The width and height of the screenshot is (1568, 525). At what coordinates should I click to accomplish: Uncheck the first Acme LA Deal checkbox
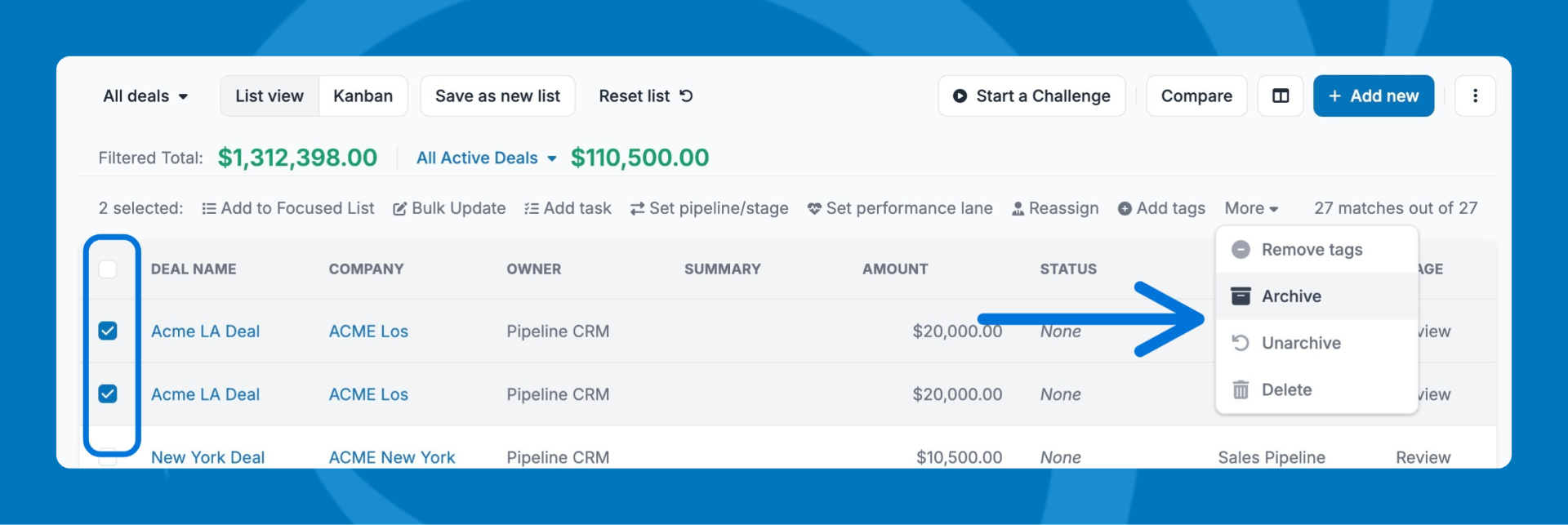click(108, 331)
